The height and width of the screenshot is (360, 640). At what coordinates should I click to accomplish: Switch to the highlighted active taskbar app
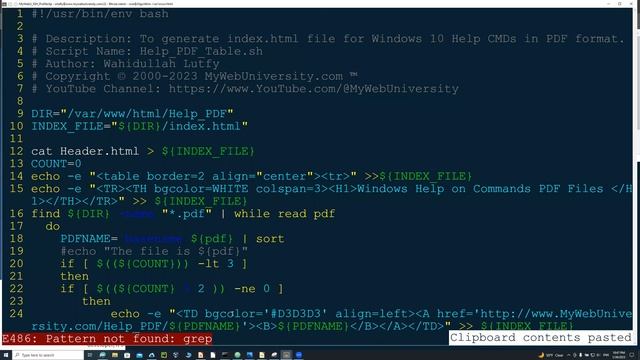287,355
